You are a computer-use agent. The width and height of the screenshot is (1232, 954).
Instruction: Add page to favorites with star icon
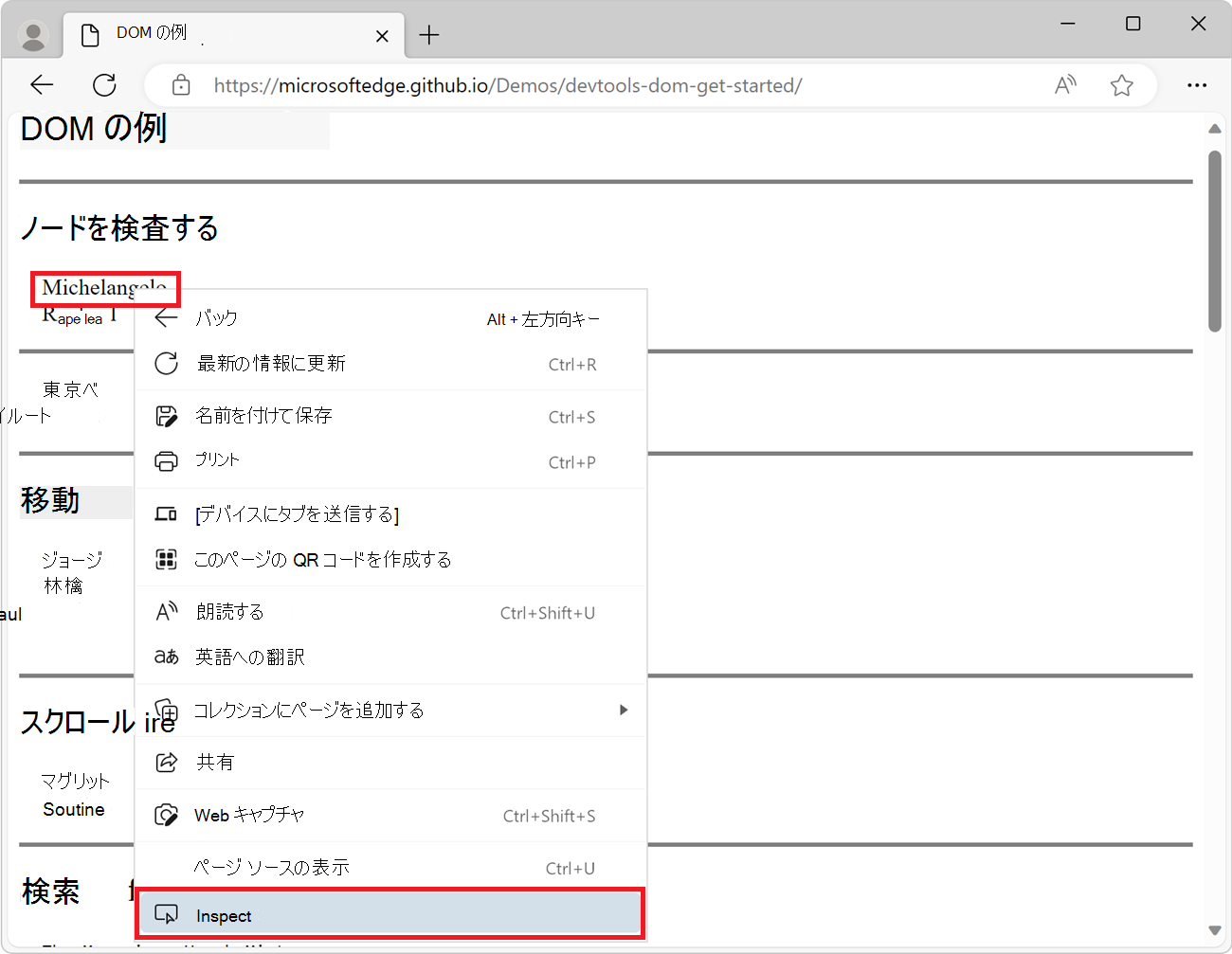click(1122, 85)
